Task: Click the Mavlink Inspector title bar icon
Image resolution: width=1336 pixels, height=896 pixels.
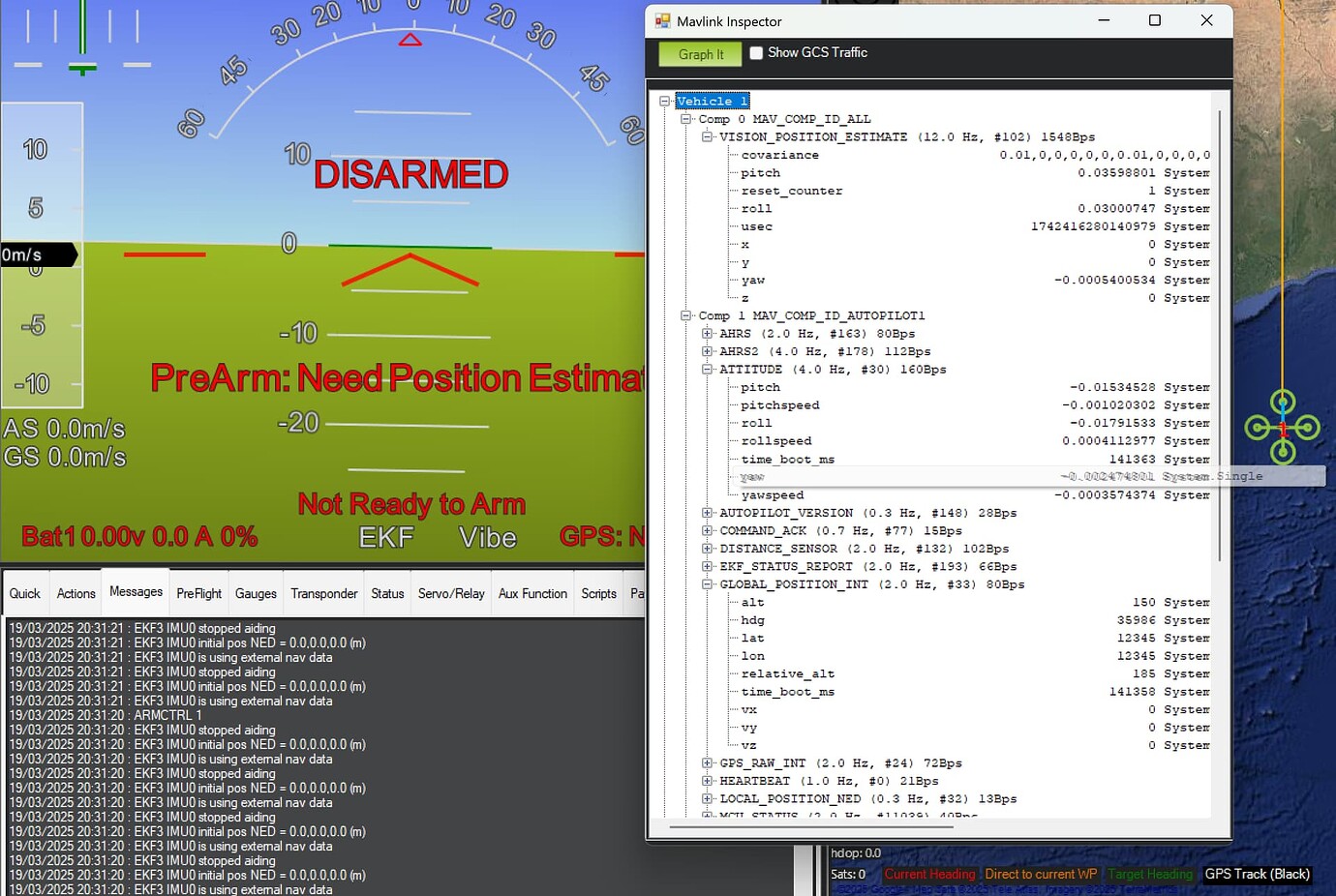Action: 663,20
